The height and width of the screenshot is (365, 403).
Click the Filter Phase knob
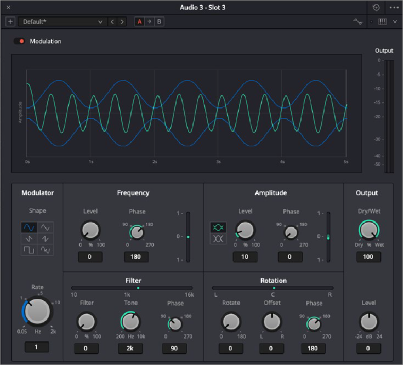(x=175, y=324)
